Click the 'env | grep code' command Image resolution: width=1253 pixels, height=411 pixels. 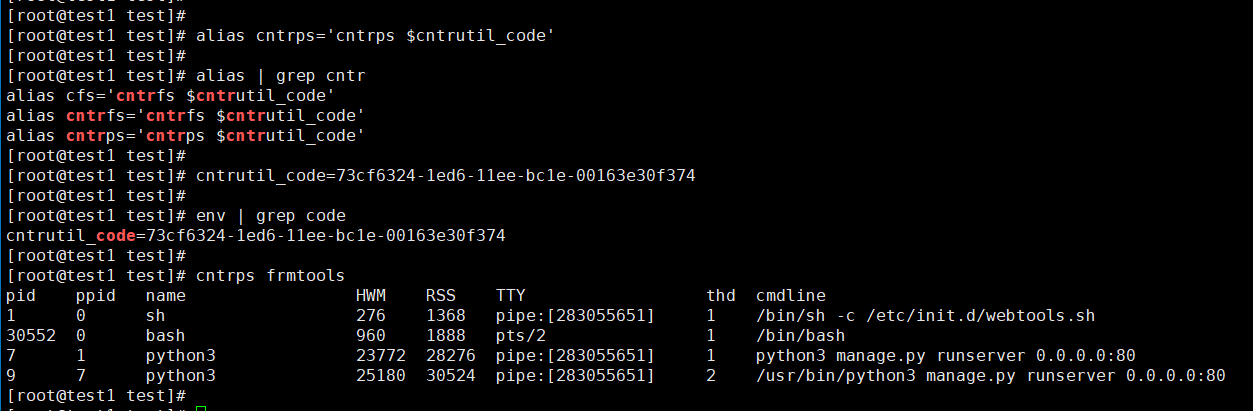click(x=270, y=215)
